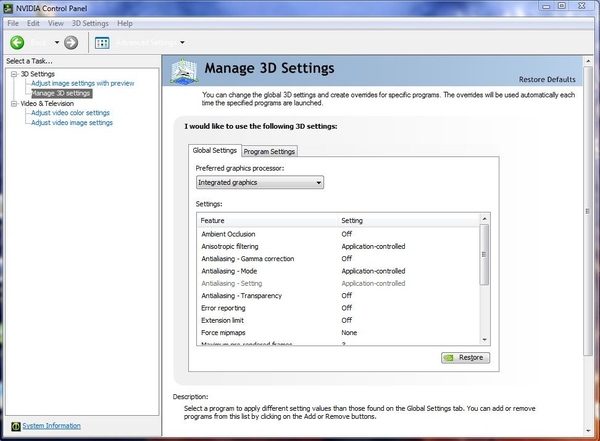Screen dimensions: 600x441
Task: Click the Forward arrow icon in toolbar
Action: 71,42
